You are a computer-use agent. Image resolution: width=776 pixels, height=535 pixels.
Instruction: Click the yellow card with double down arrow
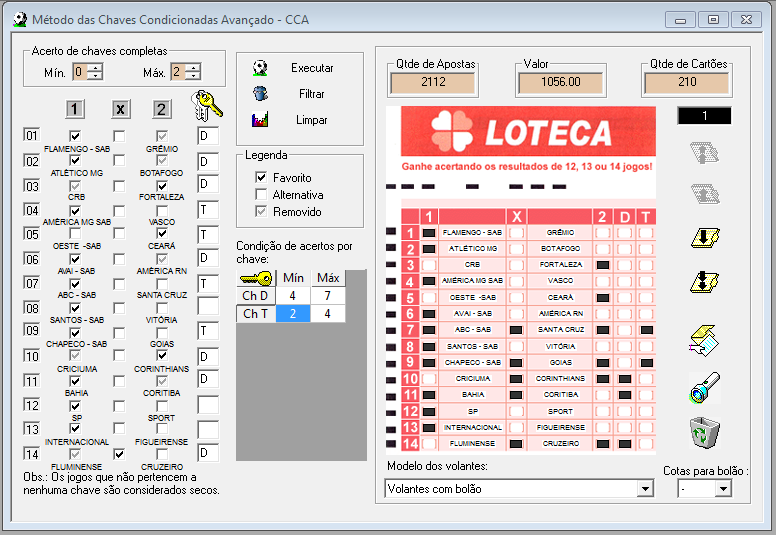point(705,282)
